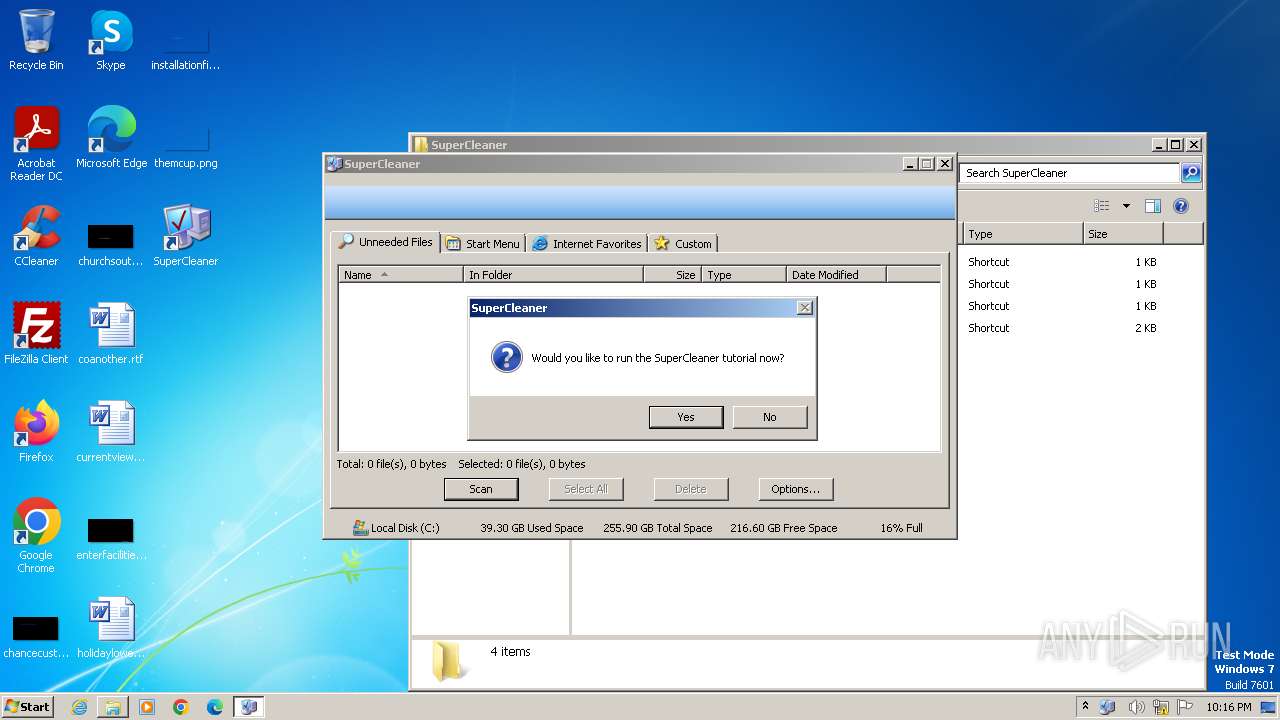This screenshot has height=720, width=1280.
Task: Click SuperCleaner taskbar button
Action: tap(249, 707)
